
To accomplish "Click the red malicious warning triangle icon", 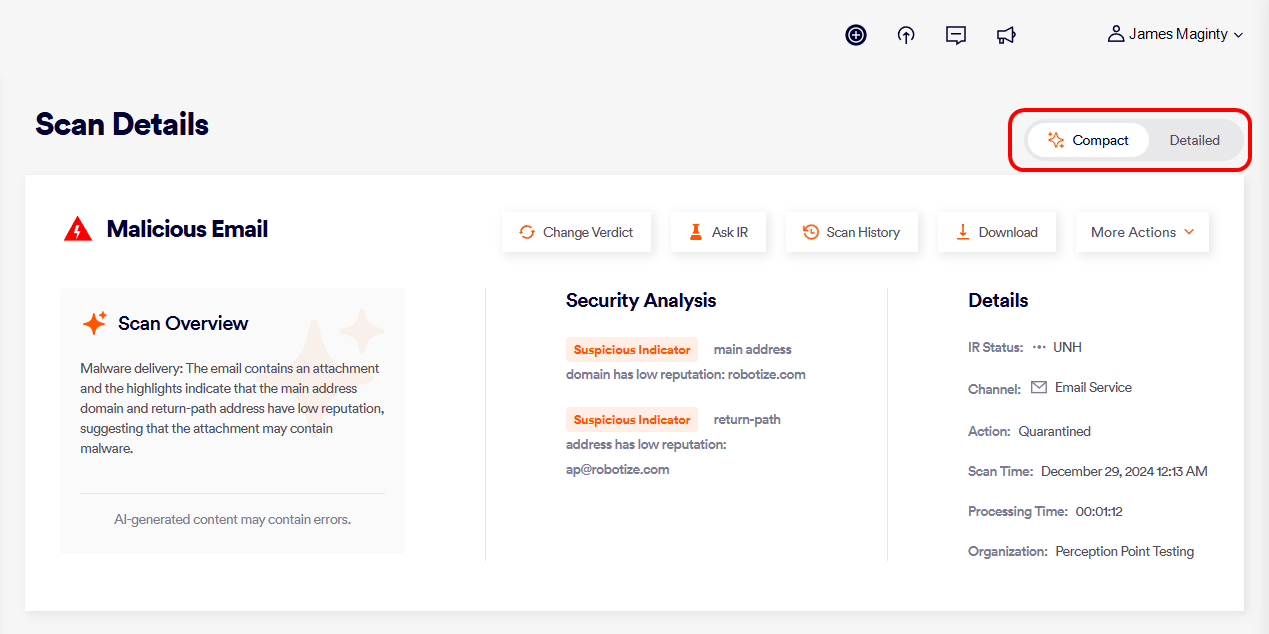I will [78, 230].
